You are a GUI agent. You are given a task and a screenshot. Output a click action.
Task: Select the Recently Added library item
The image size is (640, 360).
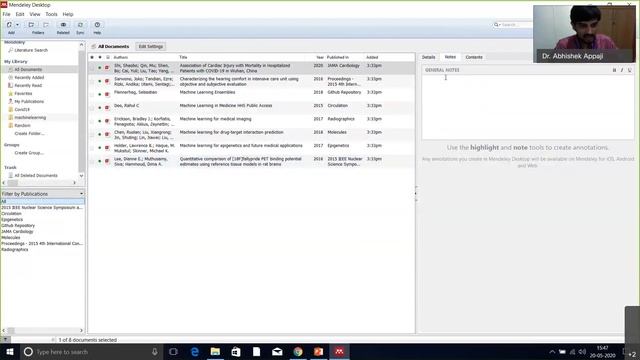[29, 78]
